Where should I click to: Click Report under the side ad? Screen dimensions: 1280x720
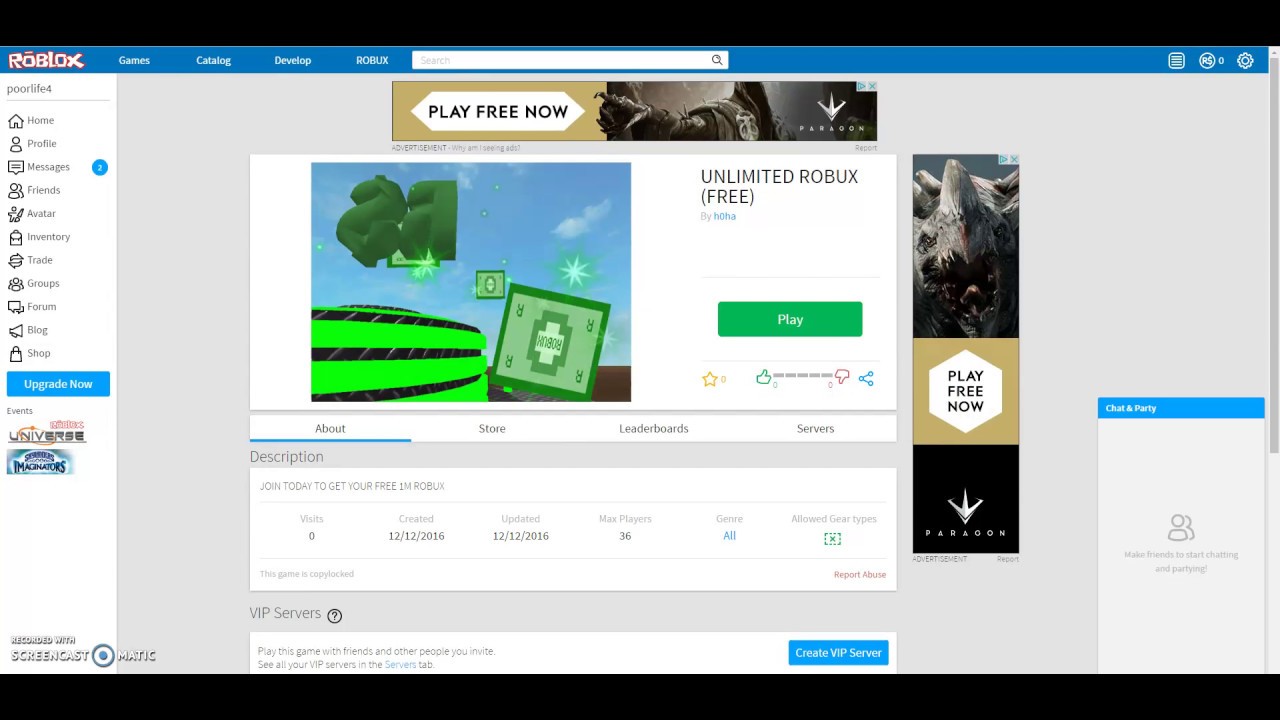(x=1008, y=559)
